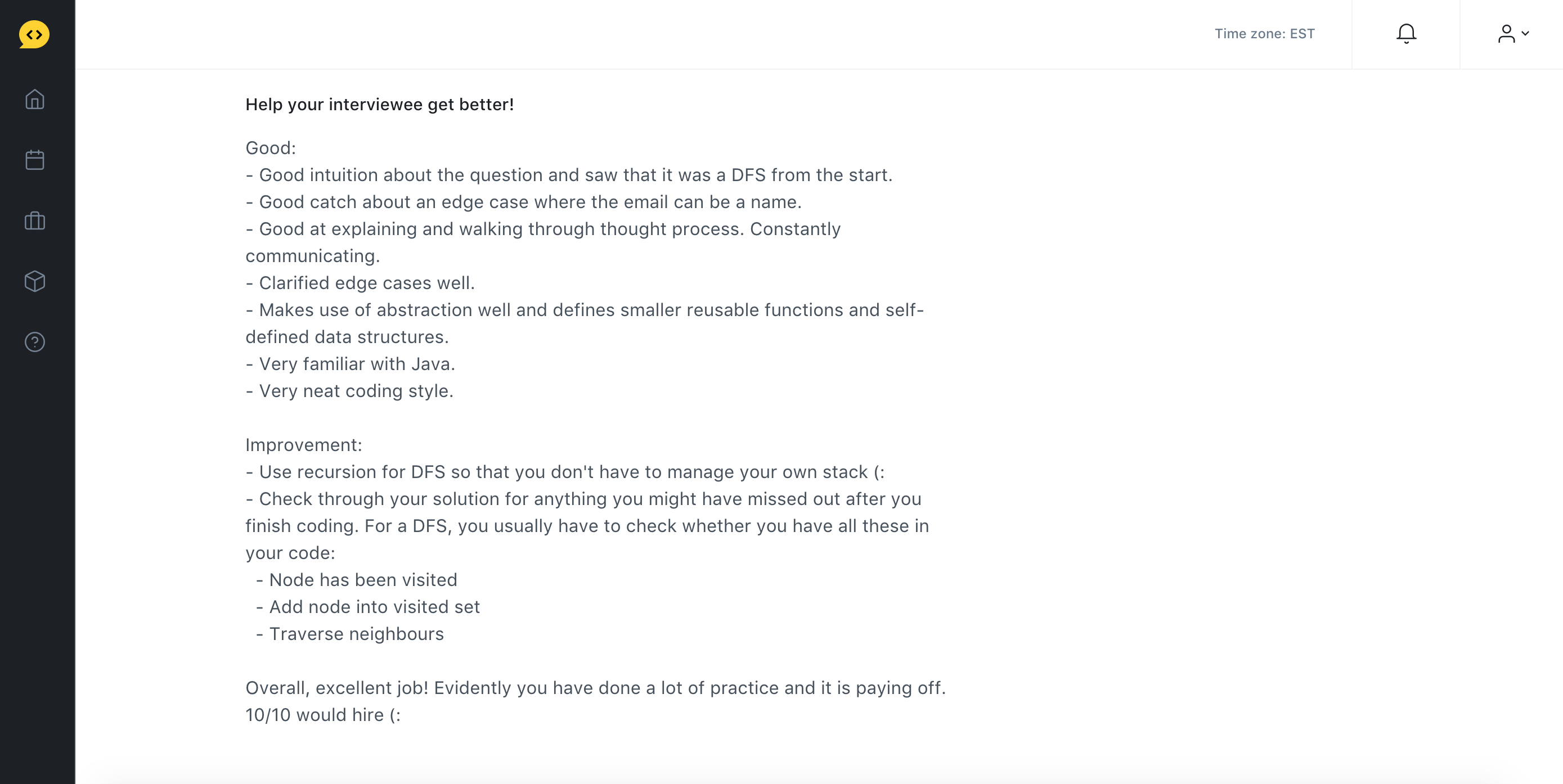The width and height of the screenshot is (1563, 784).
Task: Click the "Clarified edge cases well." line
Action: click(361, 283)
